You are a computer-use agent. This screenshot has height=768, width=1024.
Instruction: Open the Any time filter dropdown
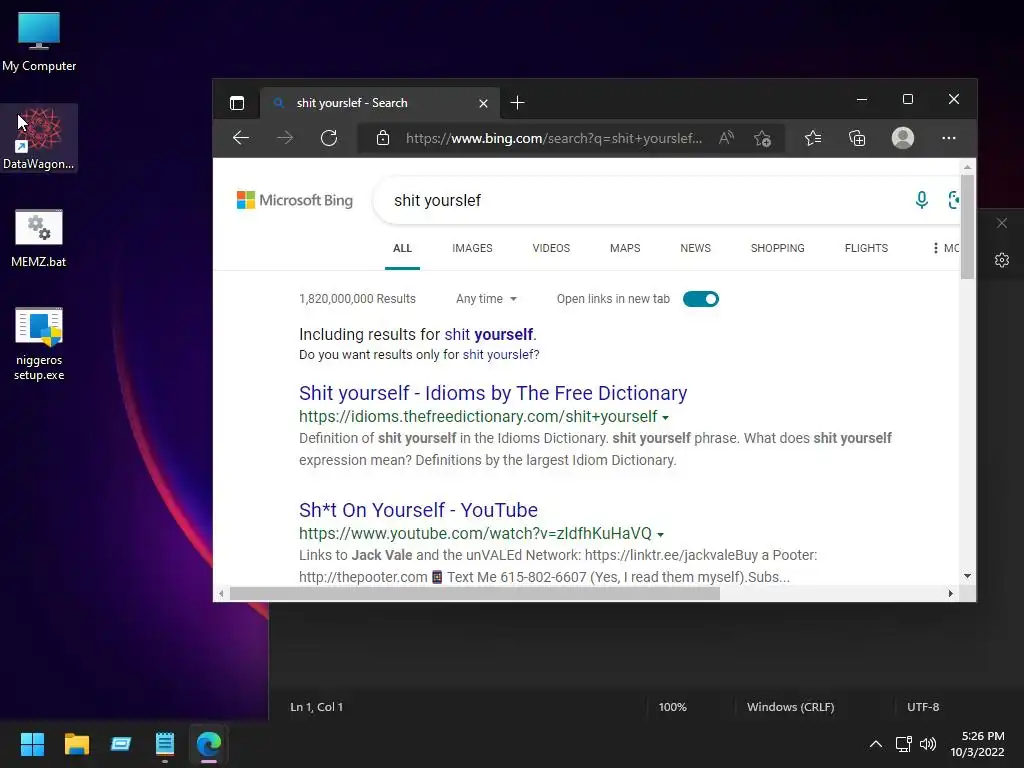(487, 298)
